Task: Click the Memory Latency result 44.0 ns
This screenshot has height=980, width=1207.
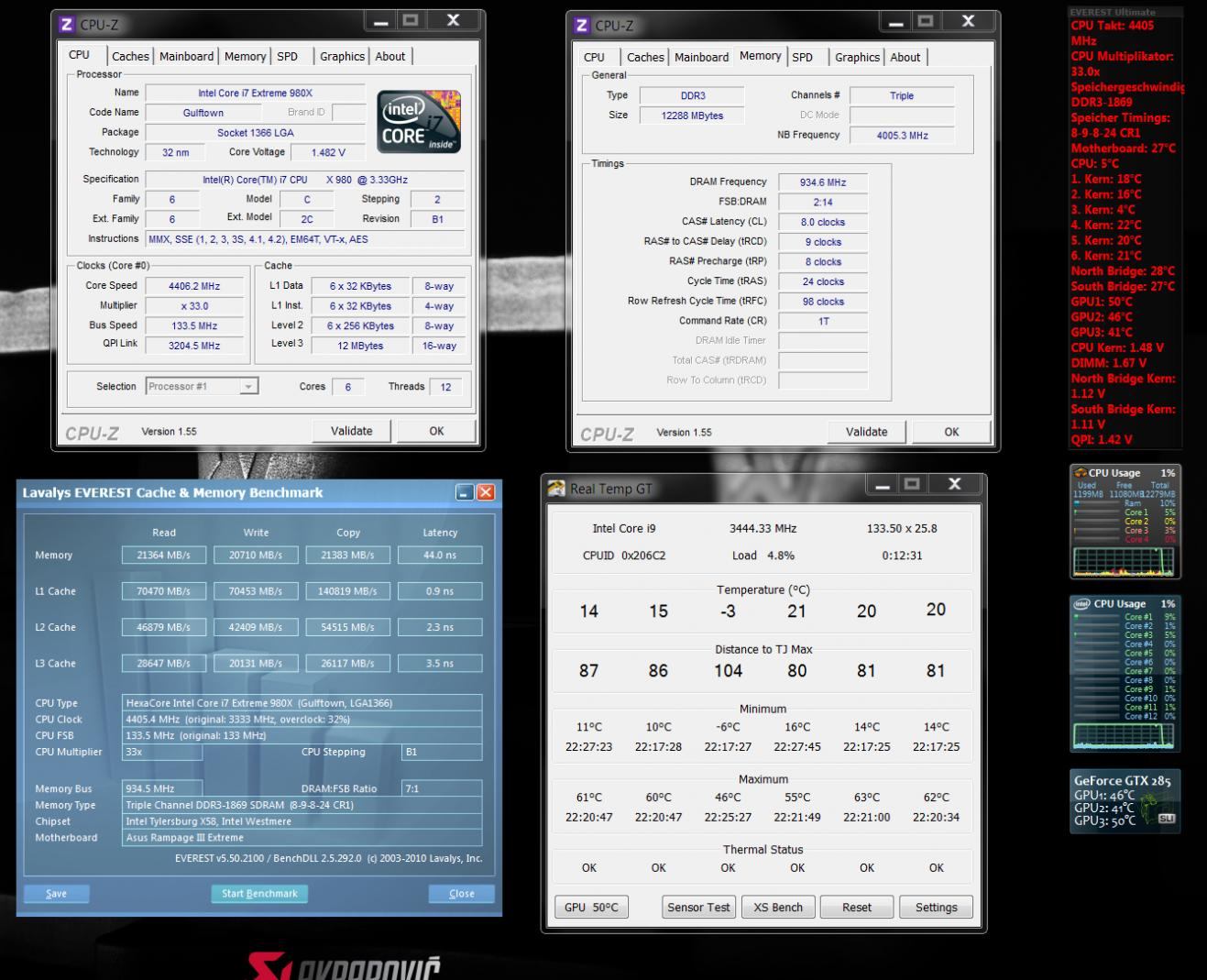Action: (x=440, y=555)
